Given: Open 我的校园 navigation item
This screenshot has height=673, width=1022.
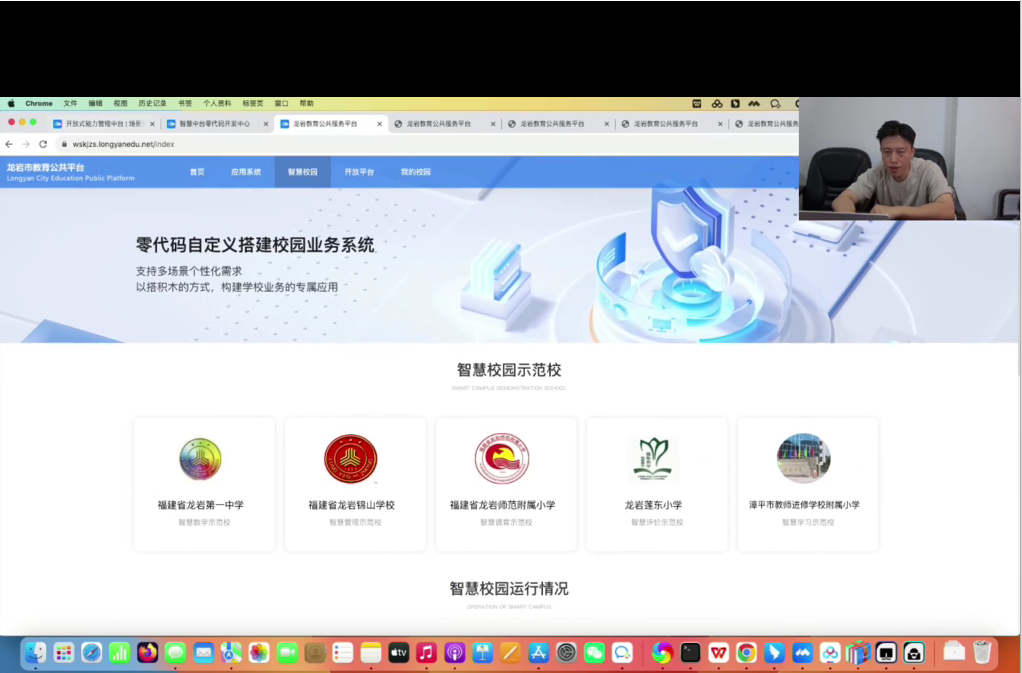Looking at the screenshot, I should point(415,172).
